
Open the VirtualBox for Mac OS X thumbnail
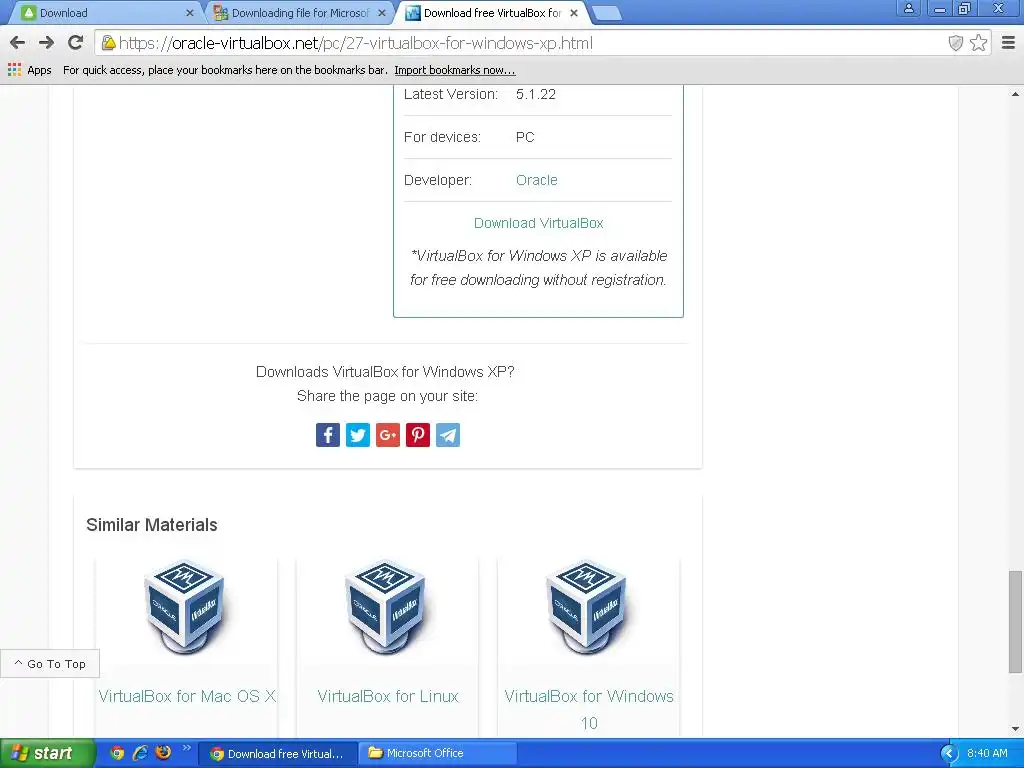click(x=186, y=607)
